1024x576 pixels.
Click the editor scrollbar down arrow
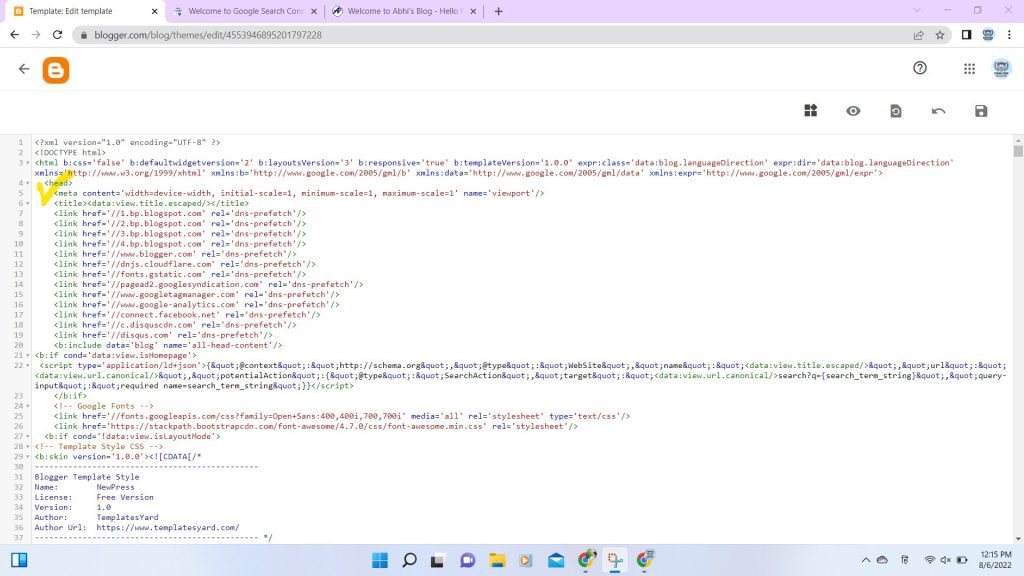(1017, 539)
